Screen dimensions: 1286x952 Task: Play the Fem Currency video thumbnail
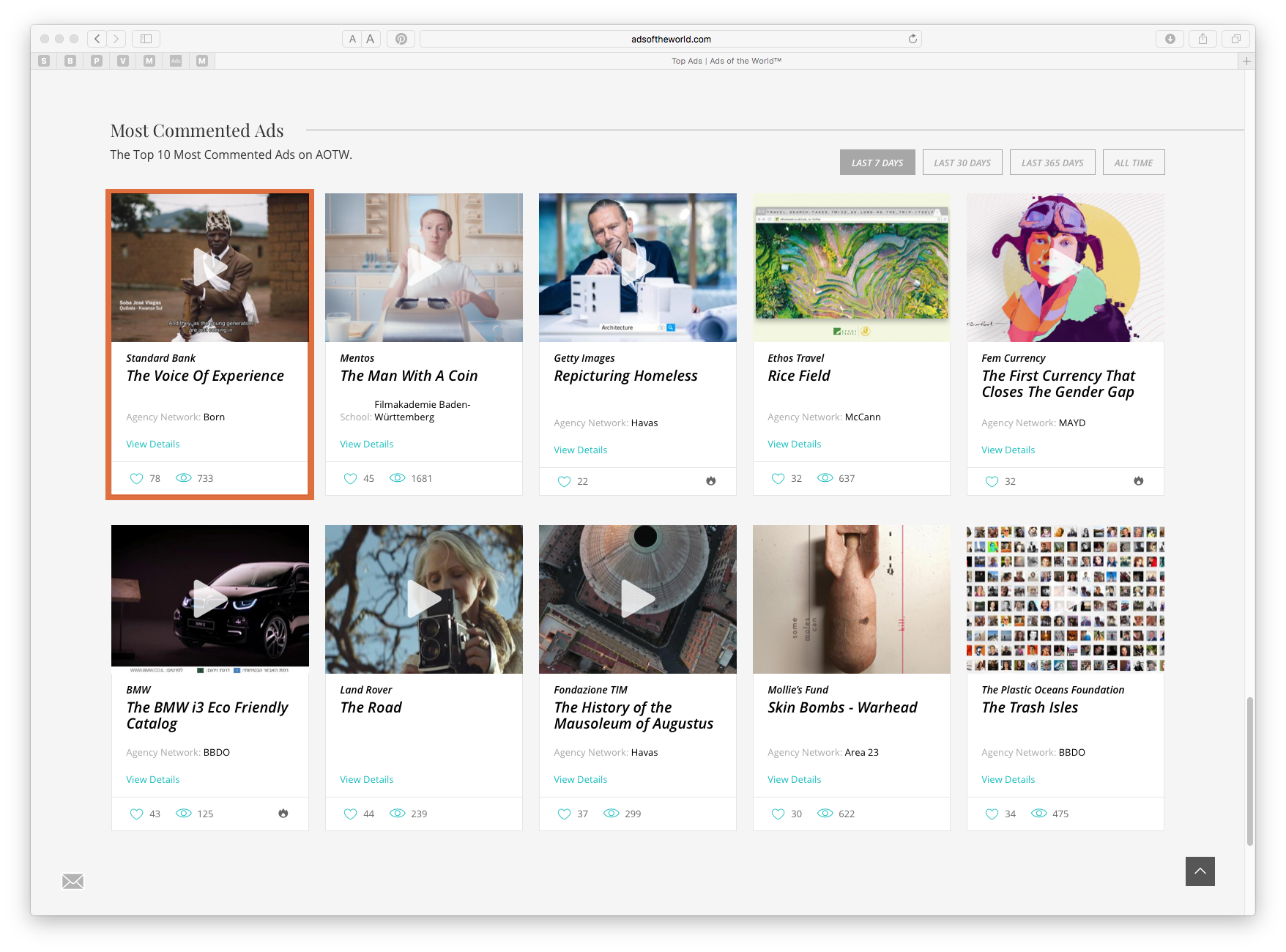[1066, 267]
